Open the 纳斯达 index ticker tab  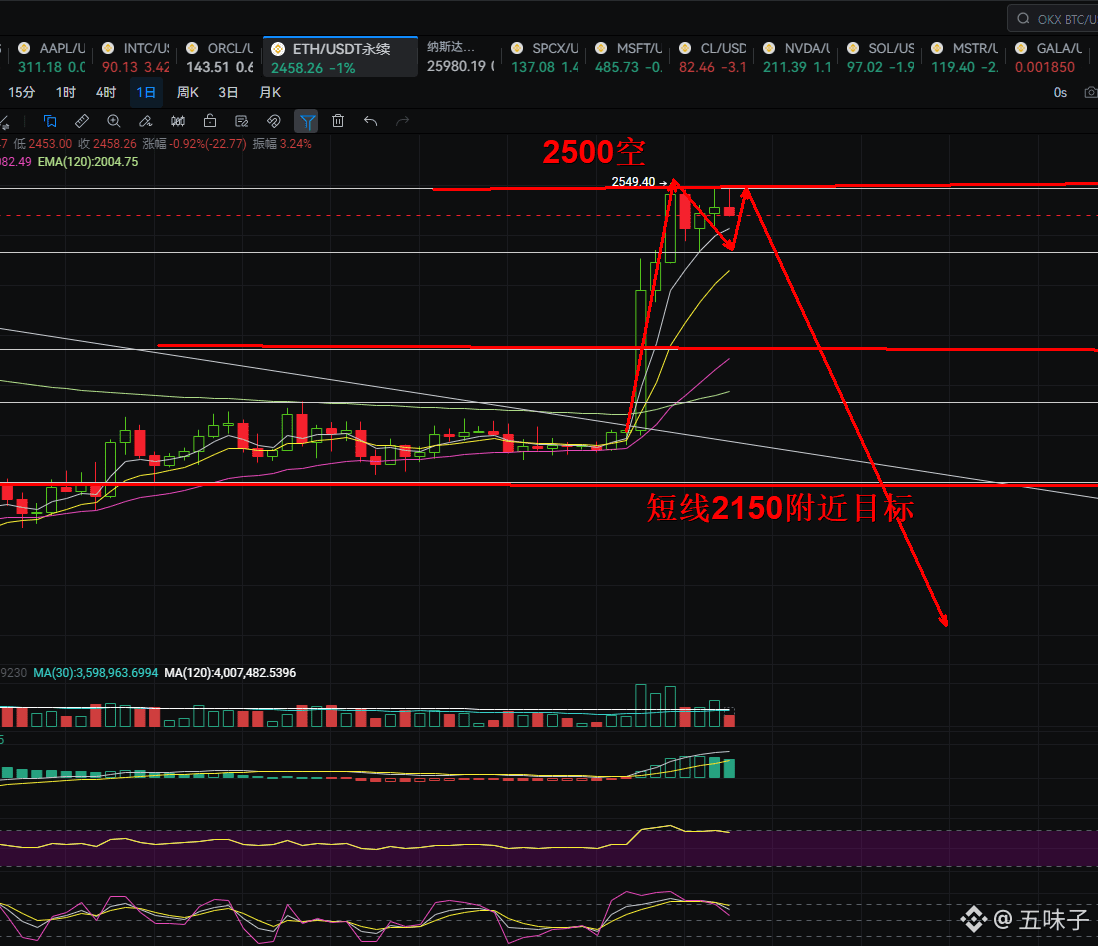pyautogui.click(x=461, y=57)
